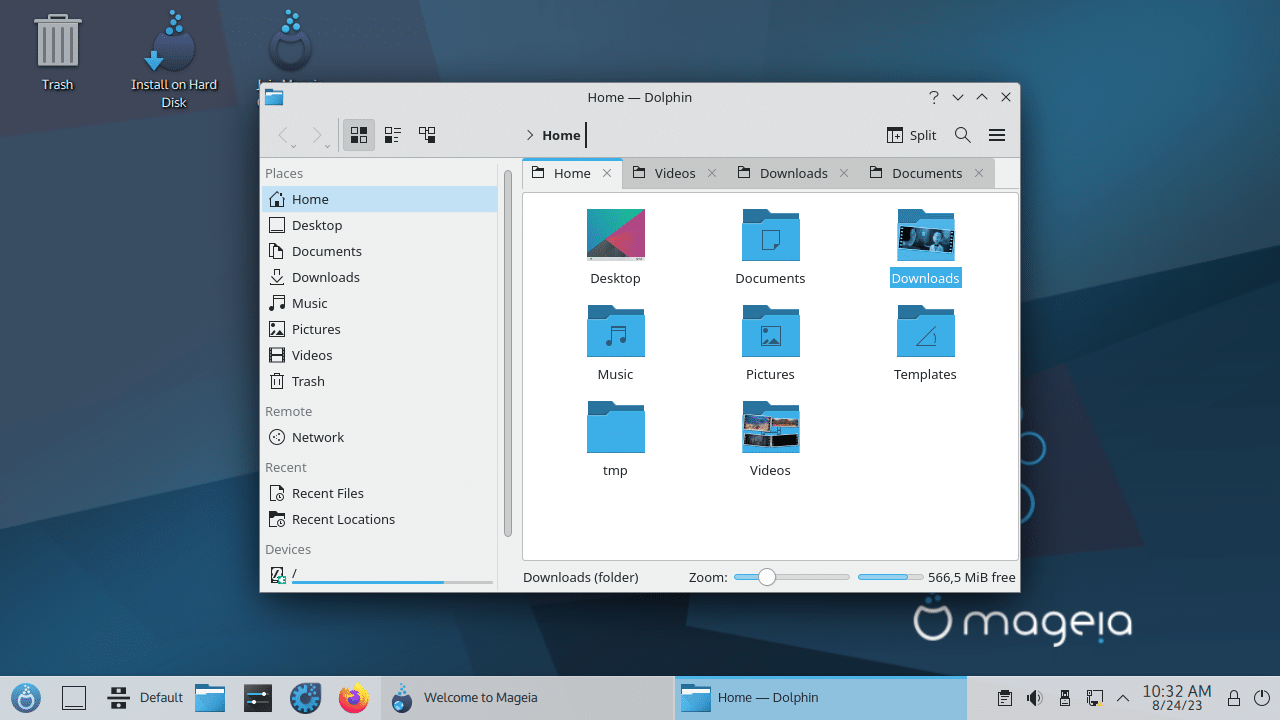Viewport: 1280px width, 720px height.
Task: Switch to compact list view mode
Action: (392, 135)
